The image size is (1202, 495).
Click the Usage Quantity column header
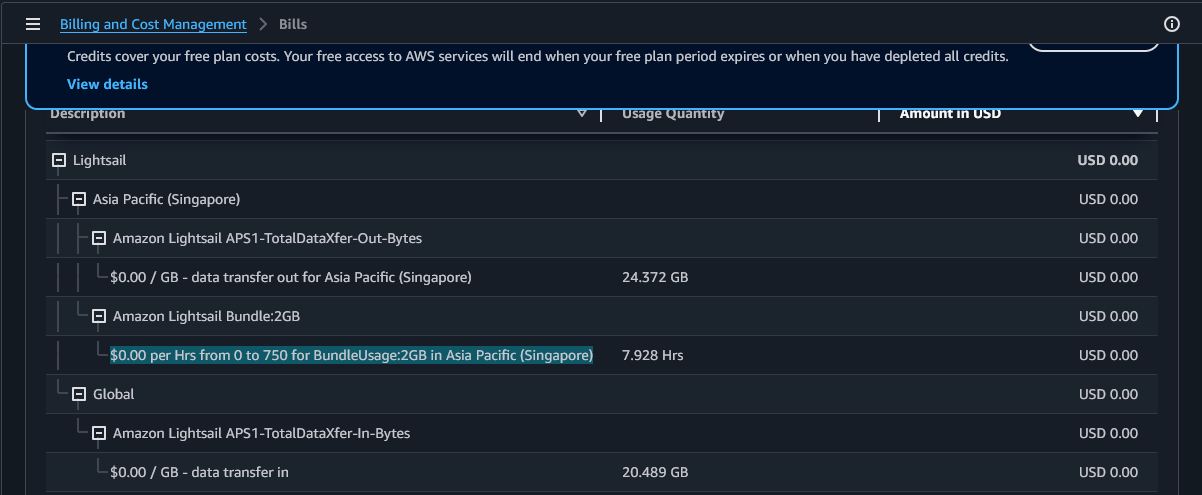(673, 114)
